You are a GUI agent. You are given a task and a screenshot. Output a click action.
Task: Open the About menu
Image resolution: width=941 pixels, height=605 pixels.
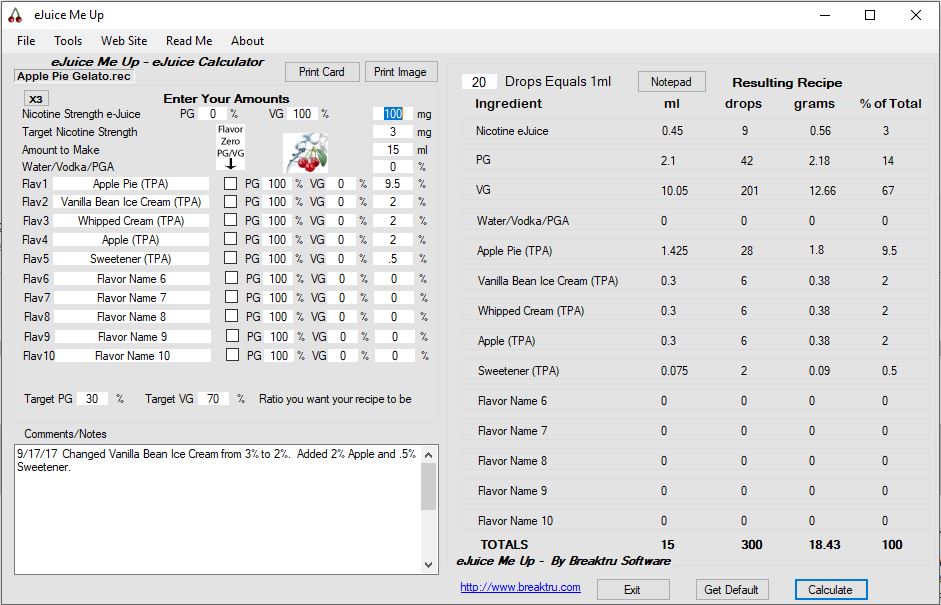point(247,41)
